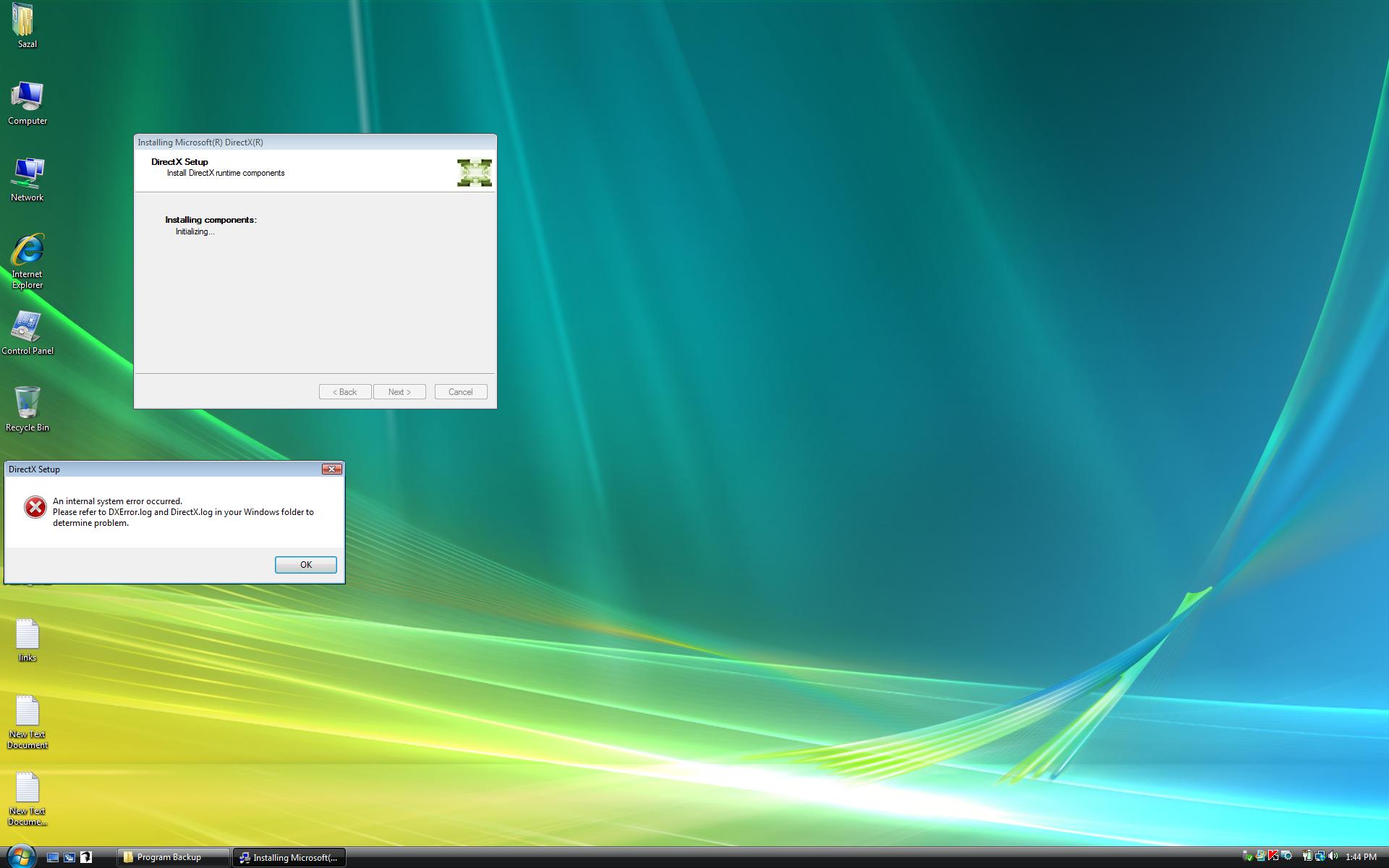Image resolution: width=1389 pixels, height=868 pixels.
Task: Click the 'An internal system error occurred.' text
Action: click(x=117, y=501)
